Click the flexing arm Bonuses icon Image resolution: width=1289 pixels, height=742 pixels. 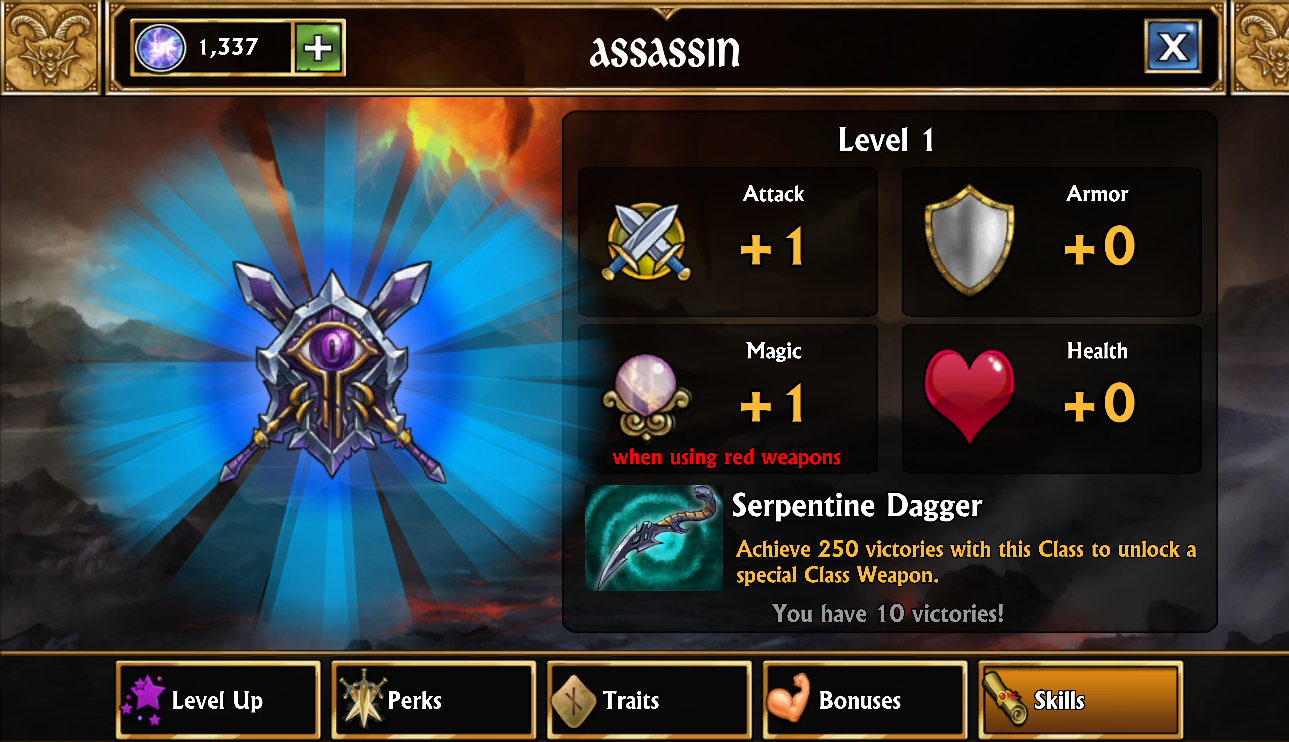click(x=789, y=700)
